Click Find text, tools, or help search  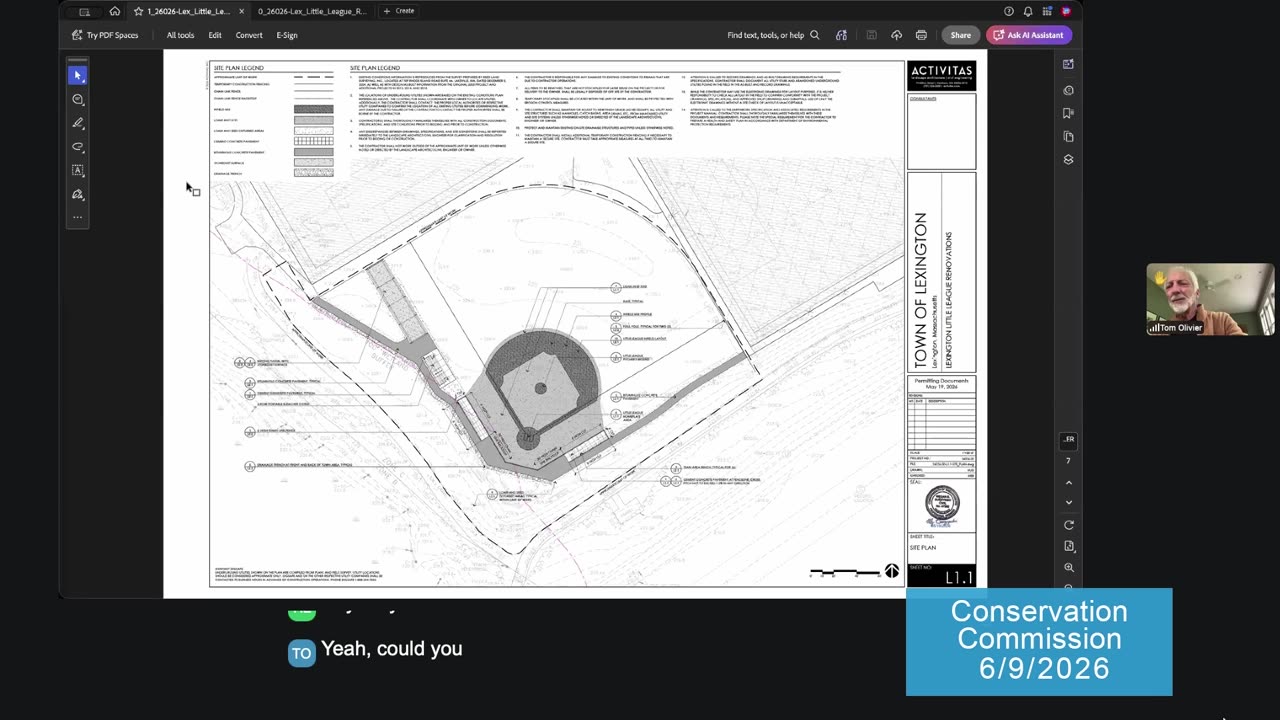[x=773, y=35]
